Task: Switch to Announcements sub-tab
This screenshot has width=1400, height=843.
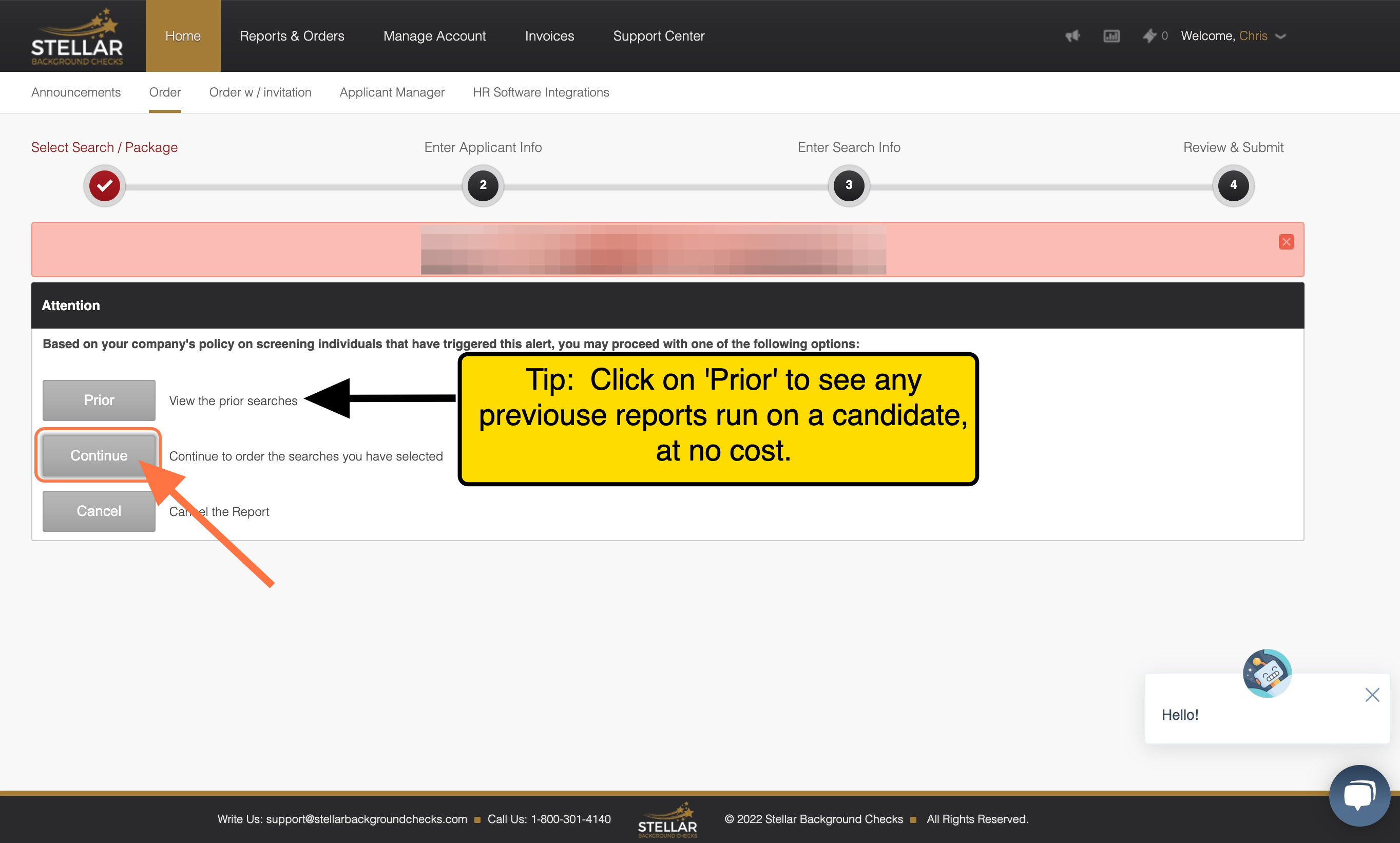Action: 76,92
